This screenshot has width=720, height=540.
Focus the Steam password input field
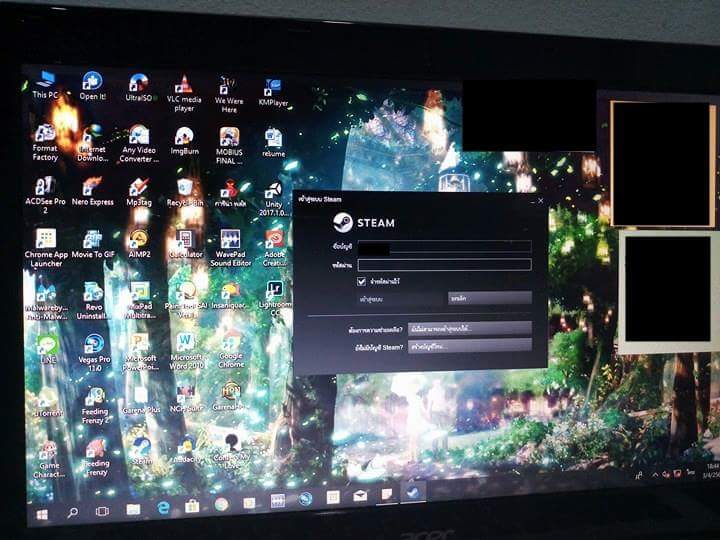[x=444, y=264]
